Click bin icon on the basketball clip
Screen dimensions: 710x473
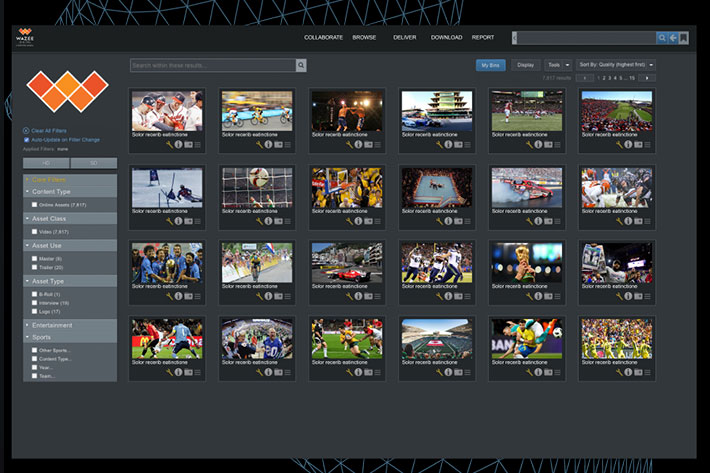click(x=369, y=221)
